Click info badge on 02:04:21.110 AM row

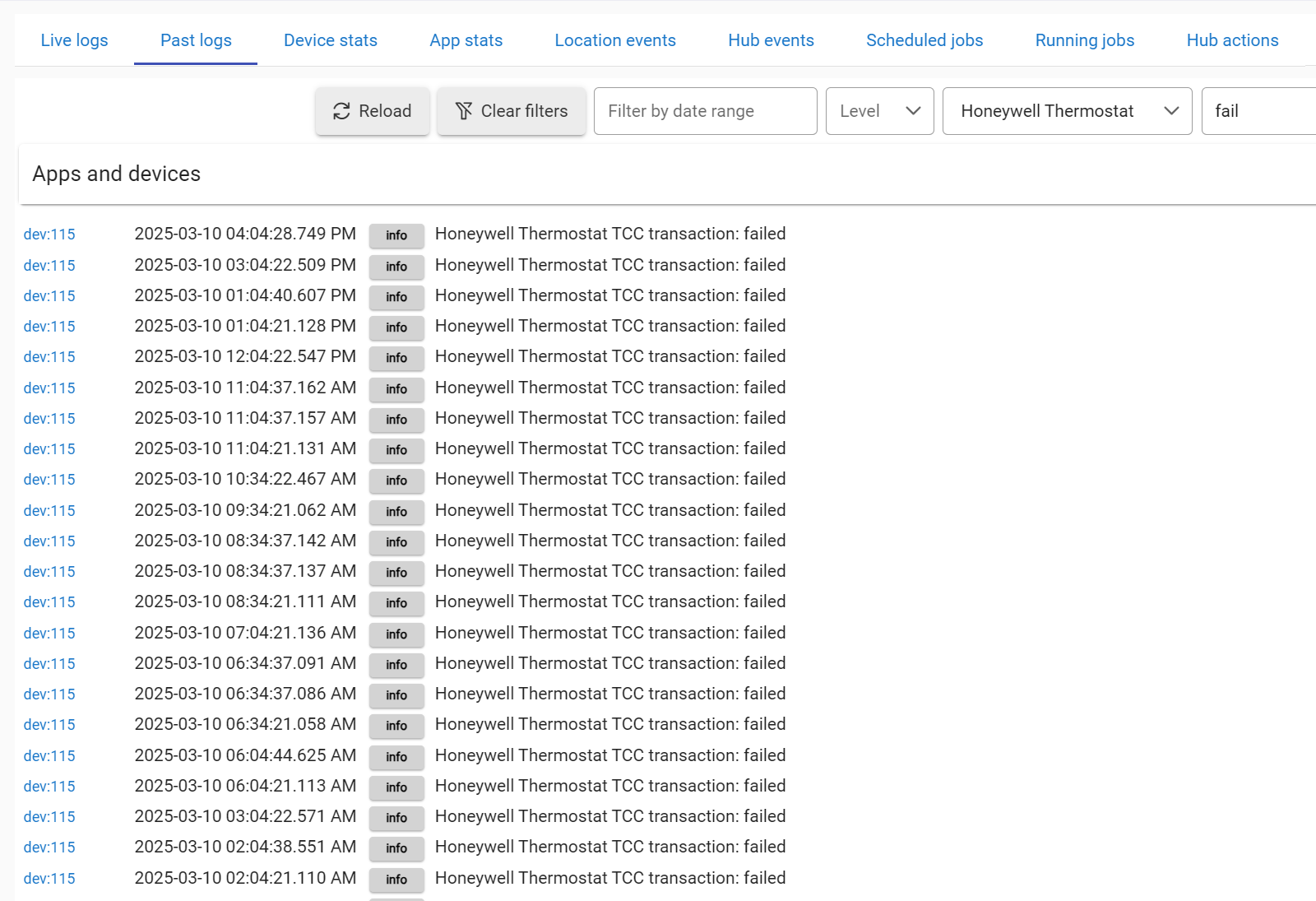396,880
